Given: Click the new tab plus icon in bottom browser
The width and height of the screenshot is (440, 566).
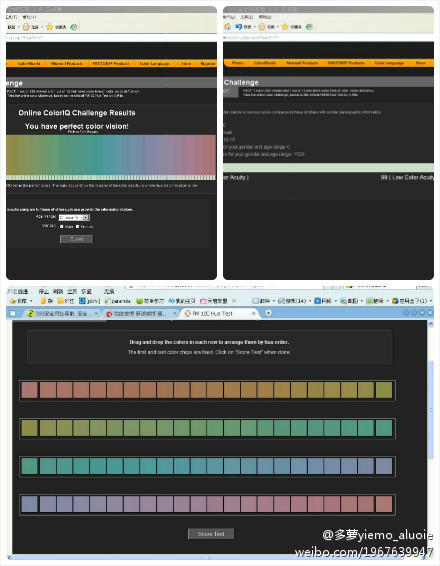Looking at the screenshot, I should click(x=268, y=313).
